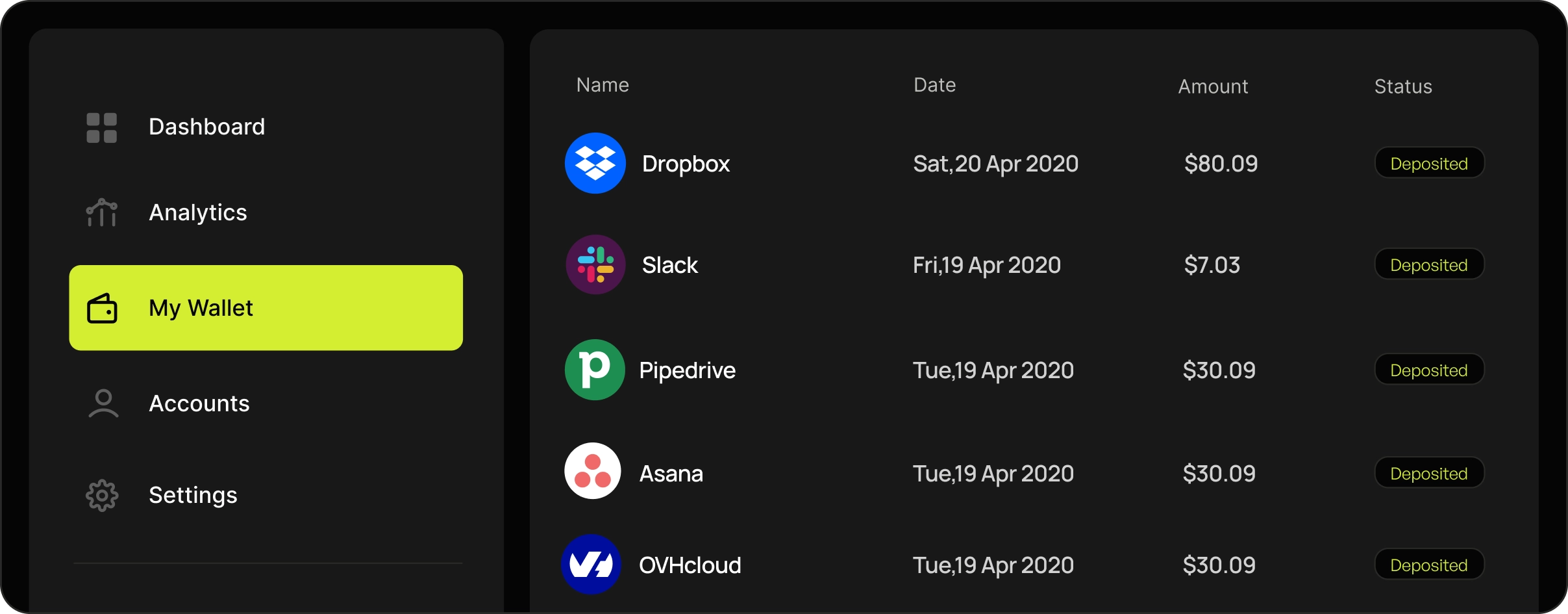Click the Slack logo icon
The height and width of the screenshot is (614, 1568).
pos(595,264)
